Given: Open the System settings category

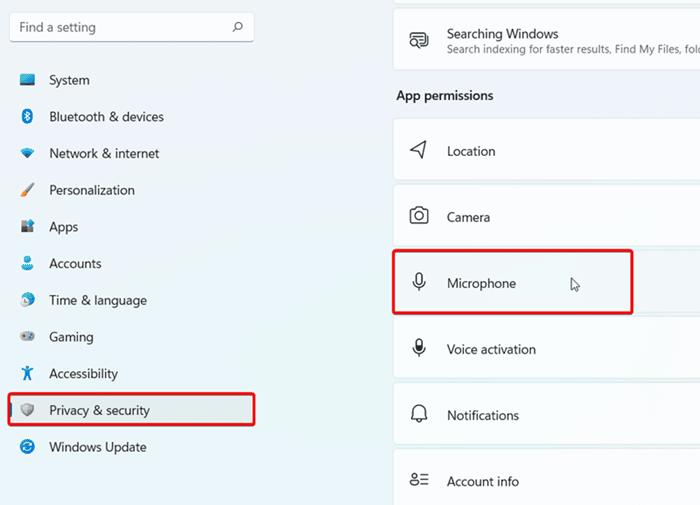Looking at the screenshot, I should point(69,80).
